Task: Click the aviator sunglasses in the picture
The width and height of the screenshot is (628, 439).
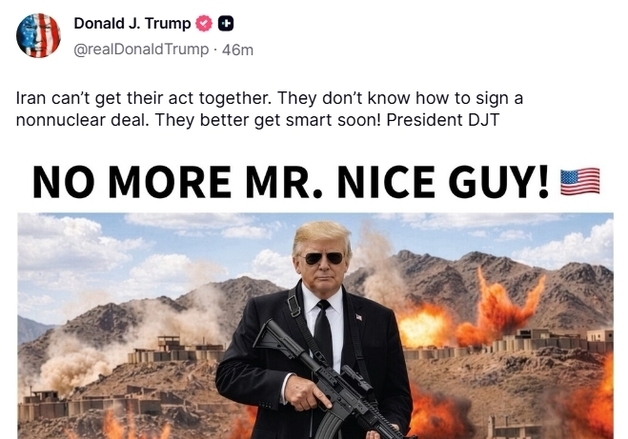Action: 324,258
